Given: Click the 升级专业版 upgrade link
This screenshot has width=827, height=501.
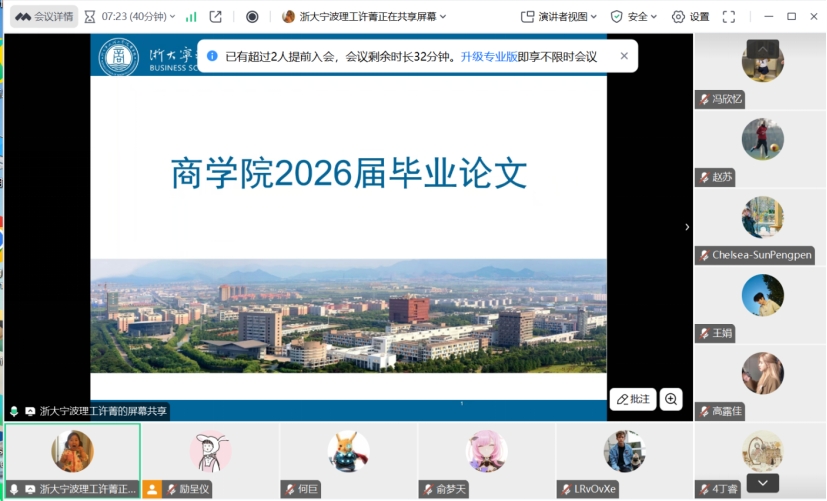Looking at the screenshot, I should coord(489,57).
